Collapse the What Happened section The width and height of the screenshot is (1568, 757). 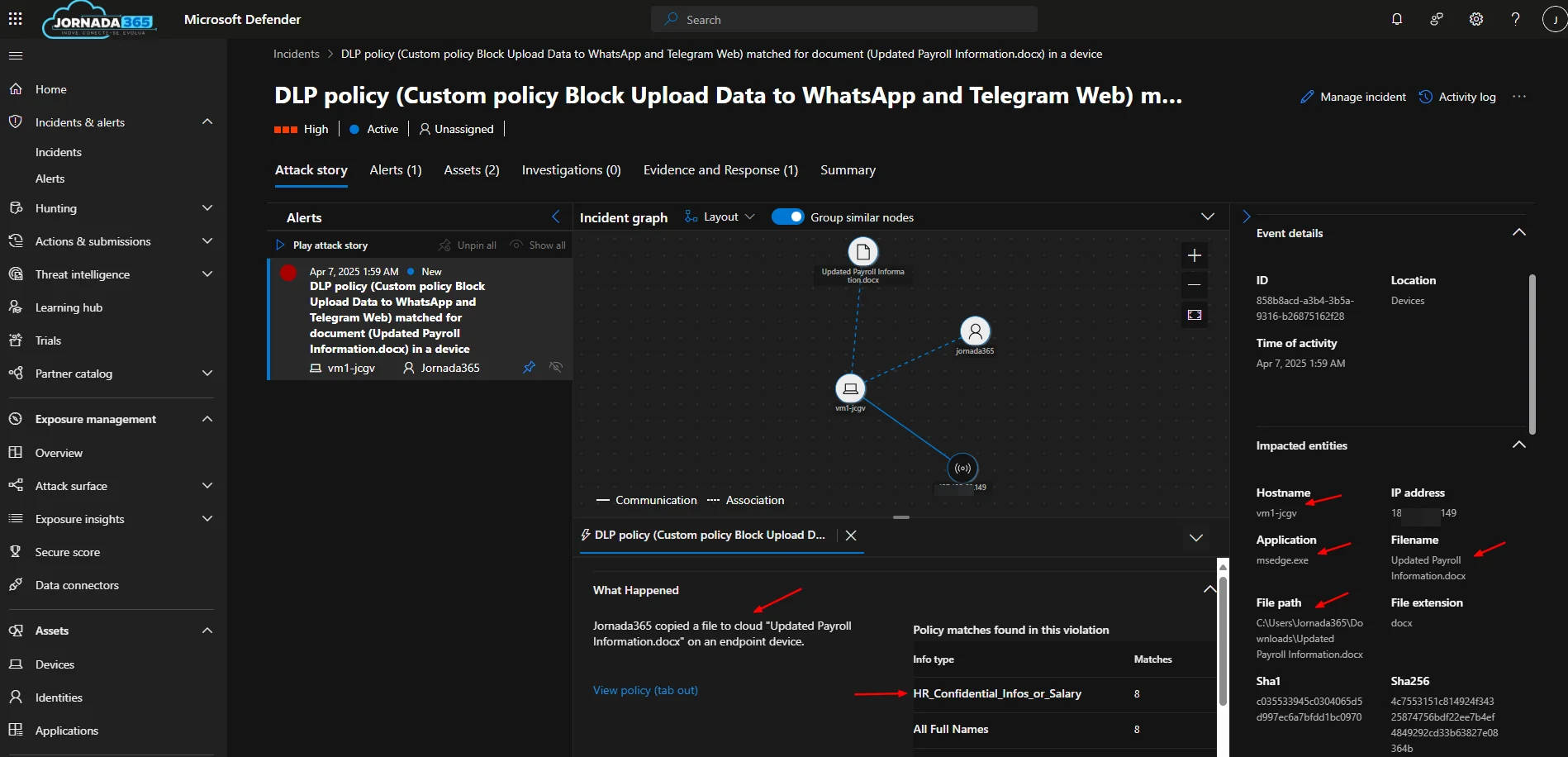pyautogui.click(x=1209, y=589)
